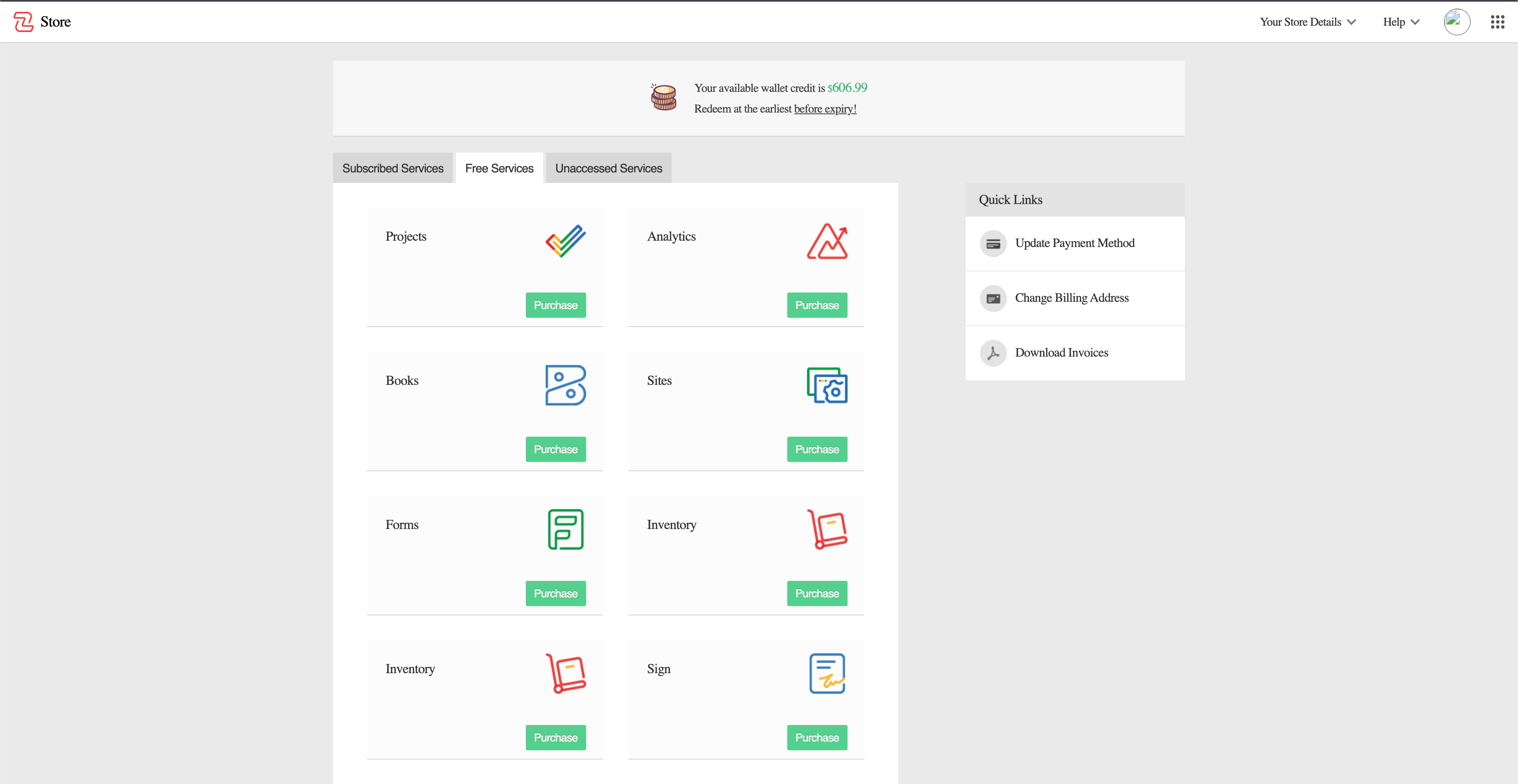Screen dimensions: 1518x784
Task: Click the Download Invoices PDF icon
Action: 993,353
